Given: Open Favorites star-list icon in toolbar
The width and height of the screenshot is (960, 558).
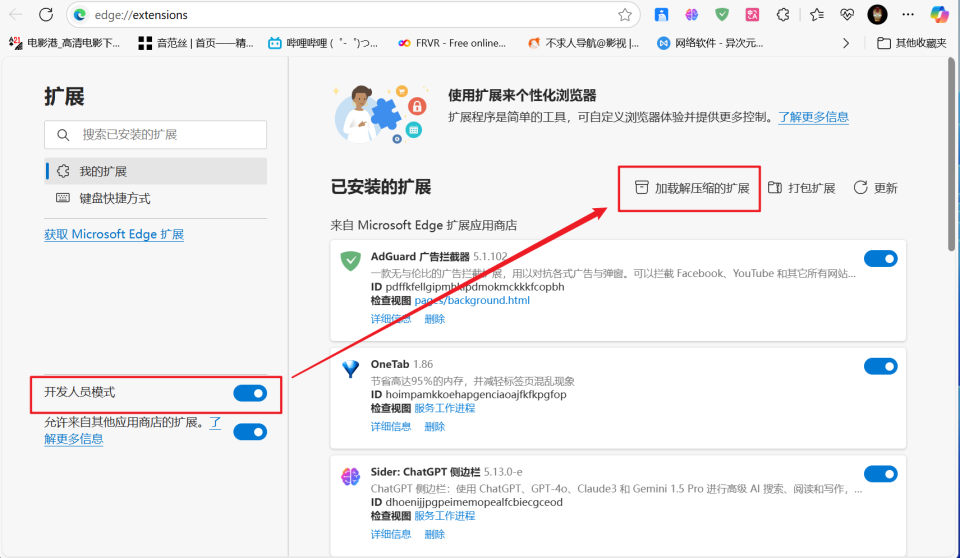Looking at the screenshot, I should [817, 14].
